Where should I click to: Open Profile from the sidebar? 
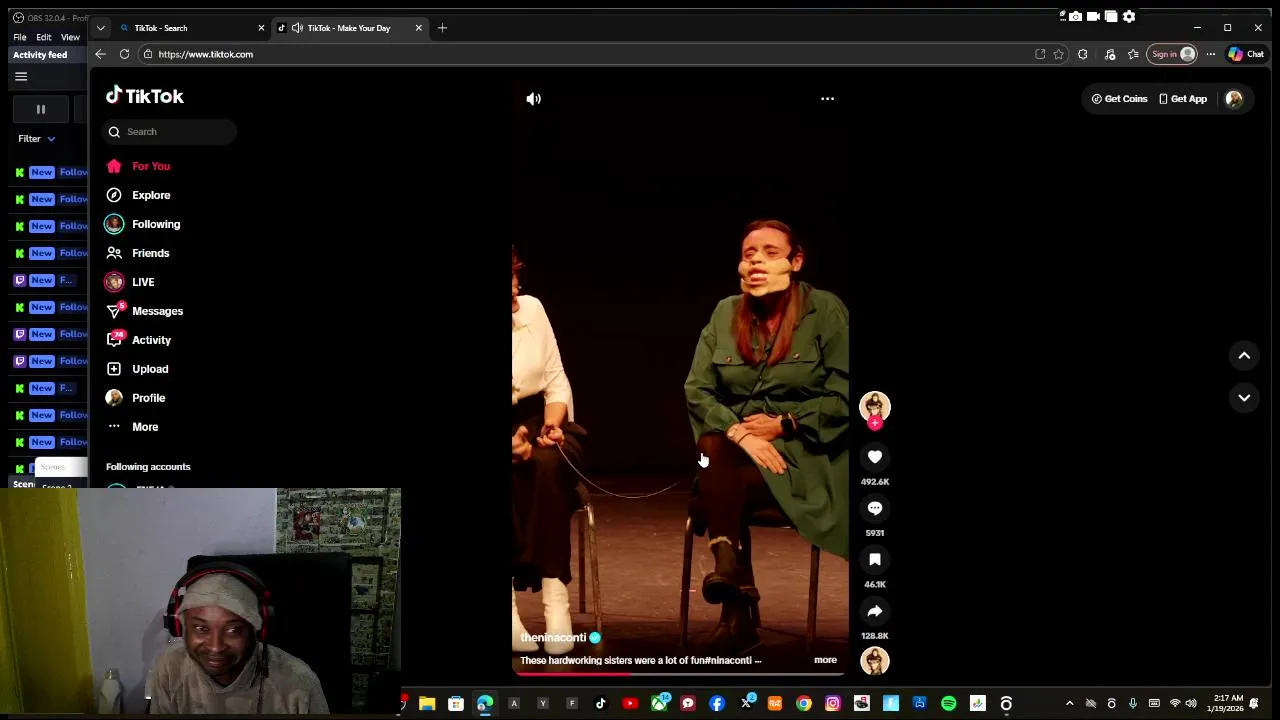(x=136, y=398)
